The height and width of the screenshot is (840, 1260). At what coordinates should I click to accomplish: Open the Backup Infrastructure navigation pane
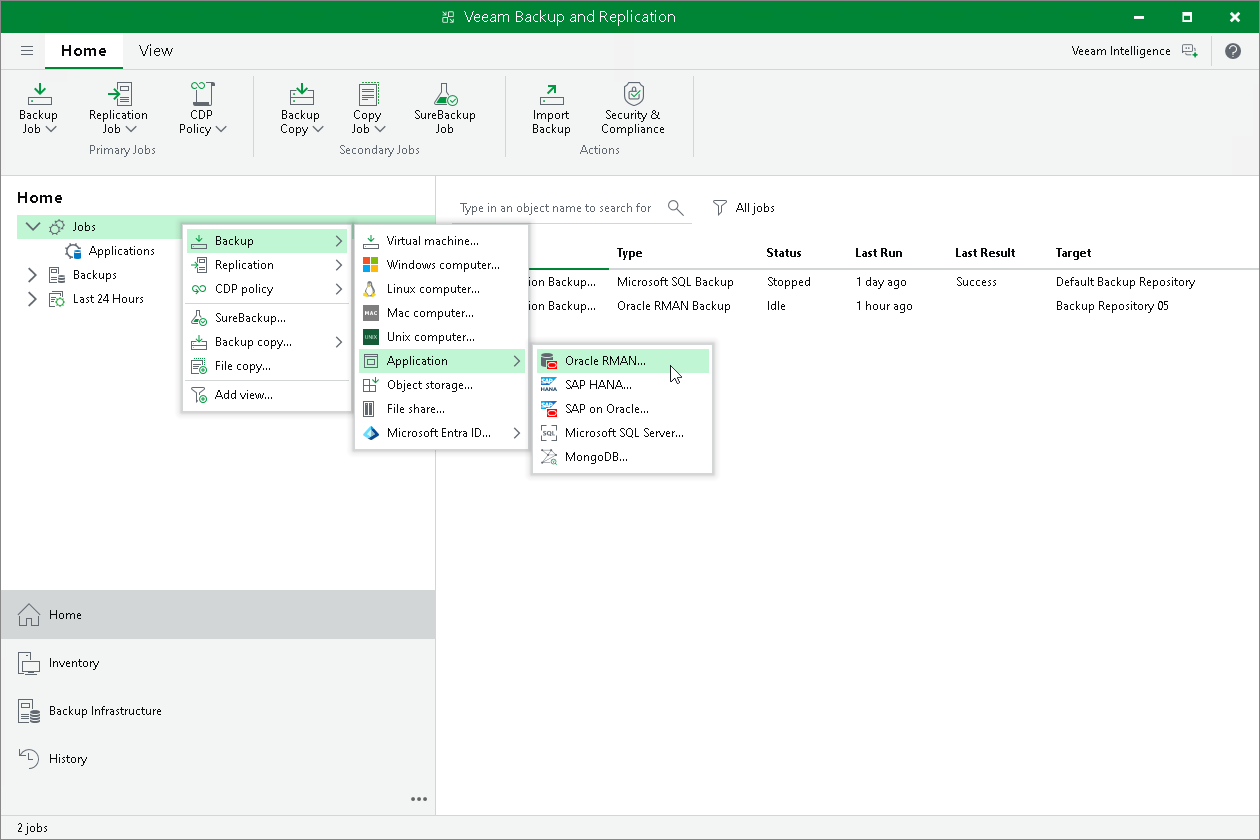(x=105, y=711)
